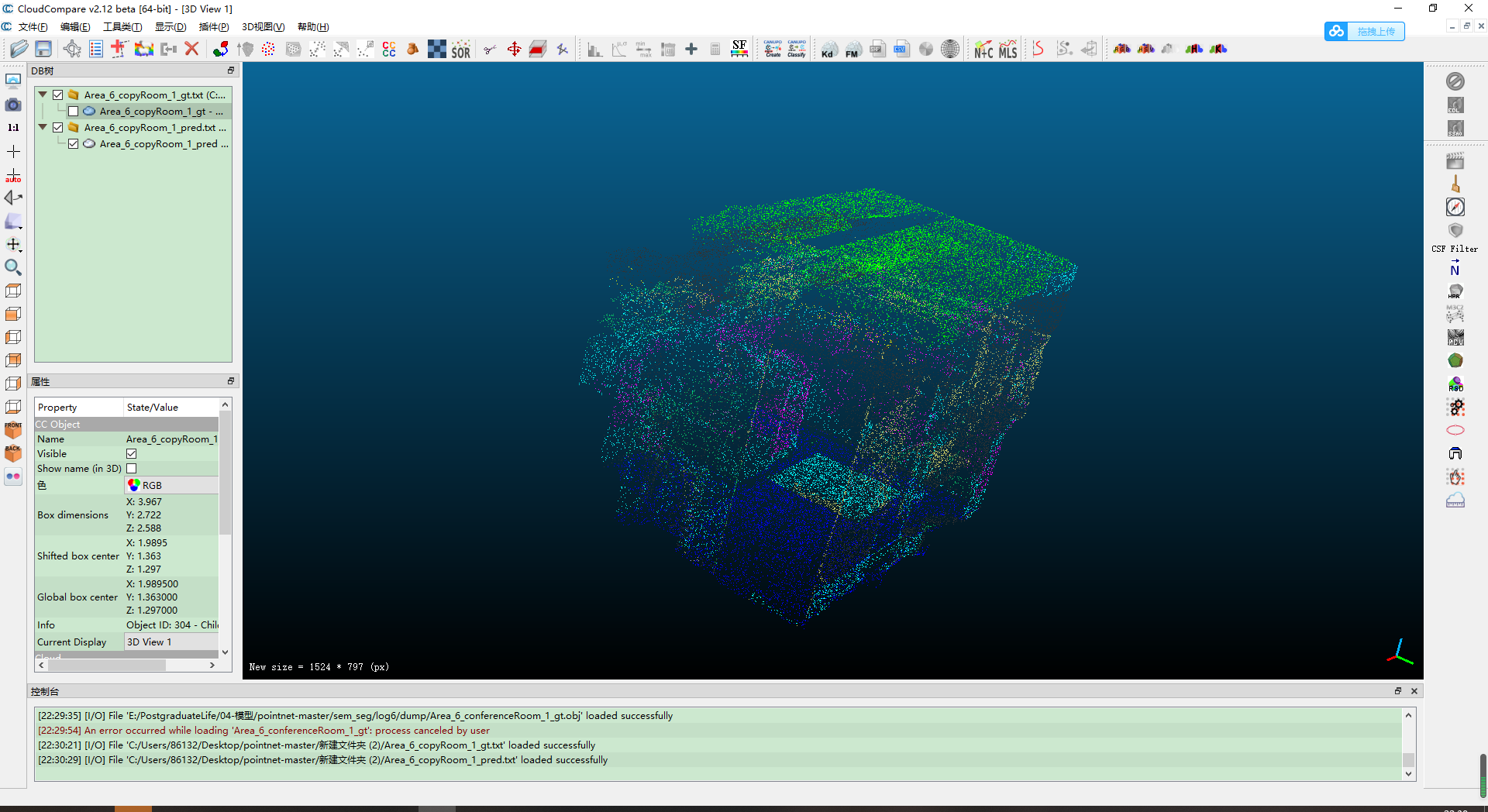
Task: Enable the Show name (in 3D) checkbox
Action: (x=132, y=469)
